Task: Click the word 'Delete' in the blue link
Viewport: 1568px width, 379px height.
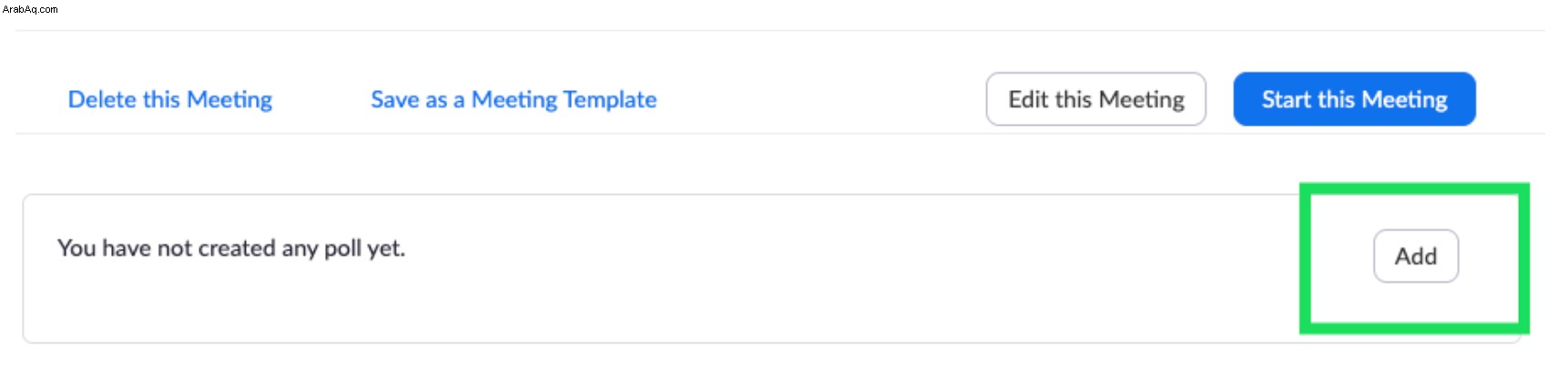Action: (102, 99)
